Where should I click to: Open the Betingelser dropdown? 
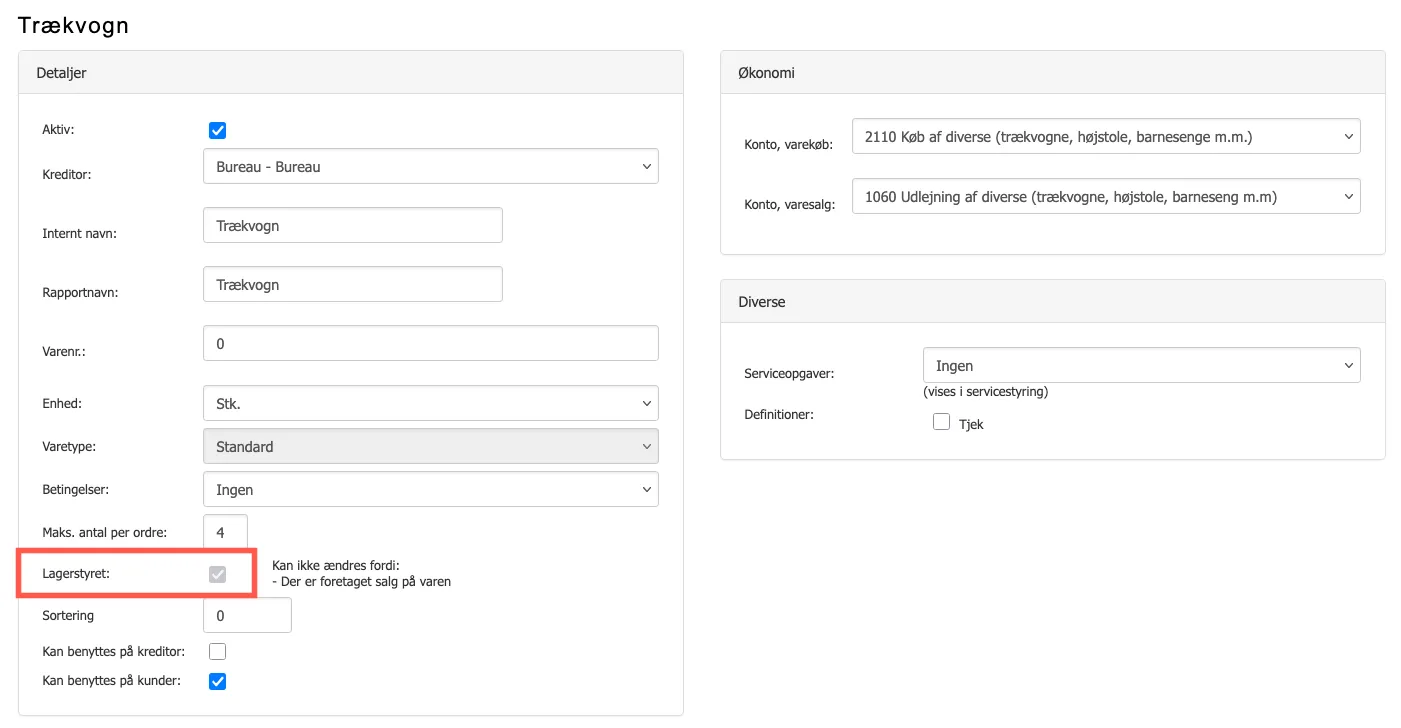430,490
